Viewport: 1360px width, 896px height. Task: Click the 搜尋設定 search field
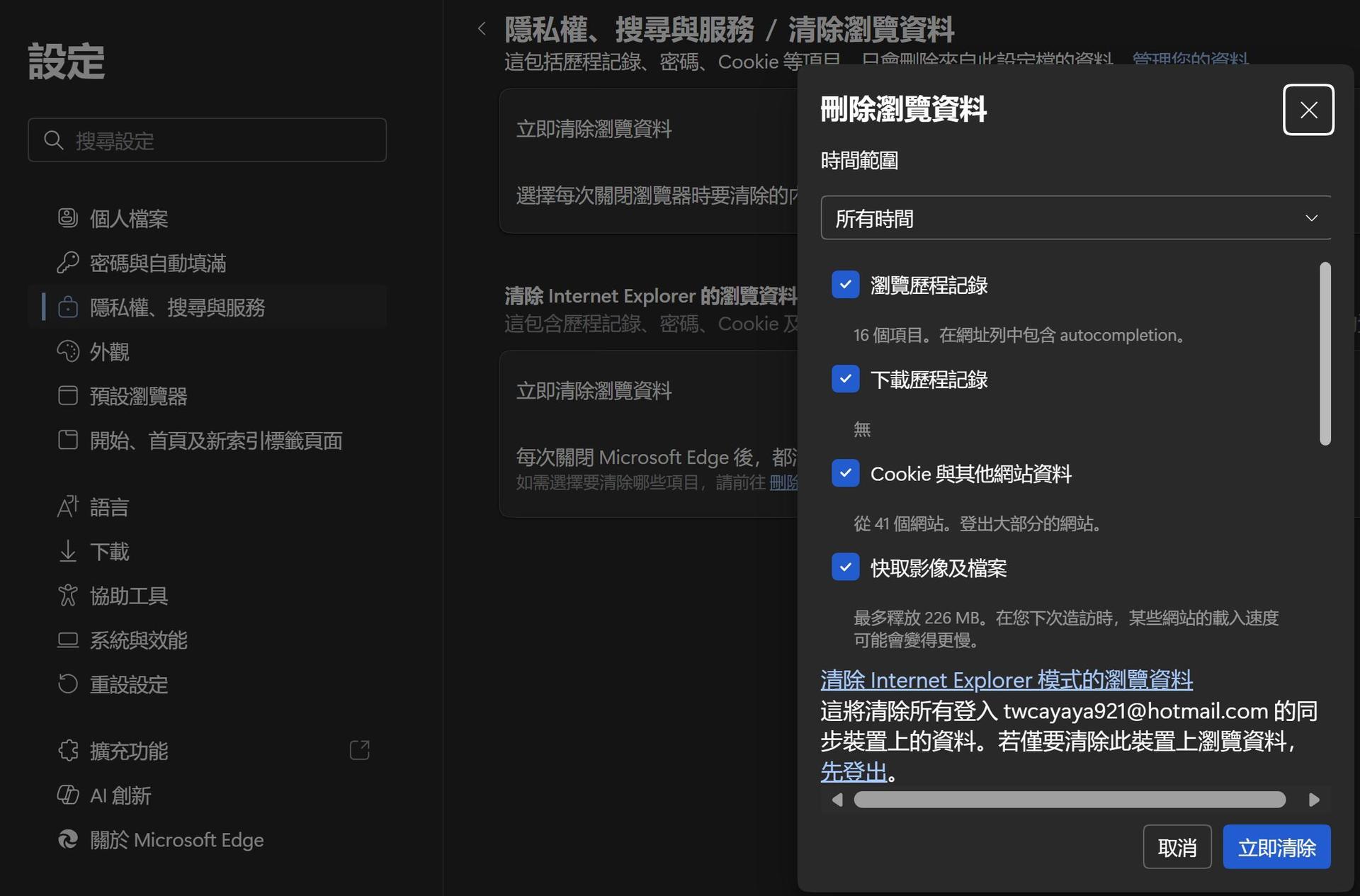click(207, 140)
